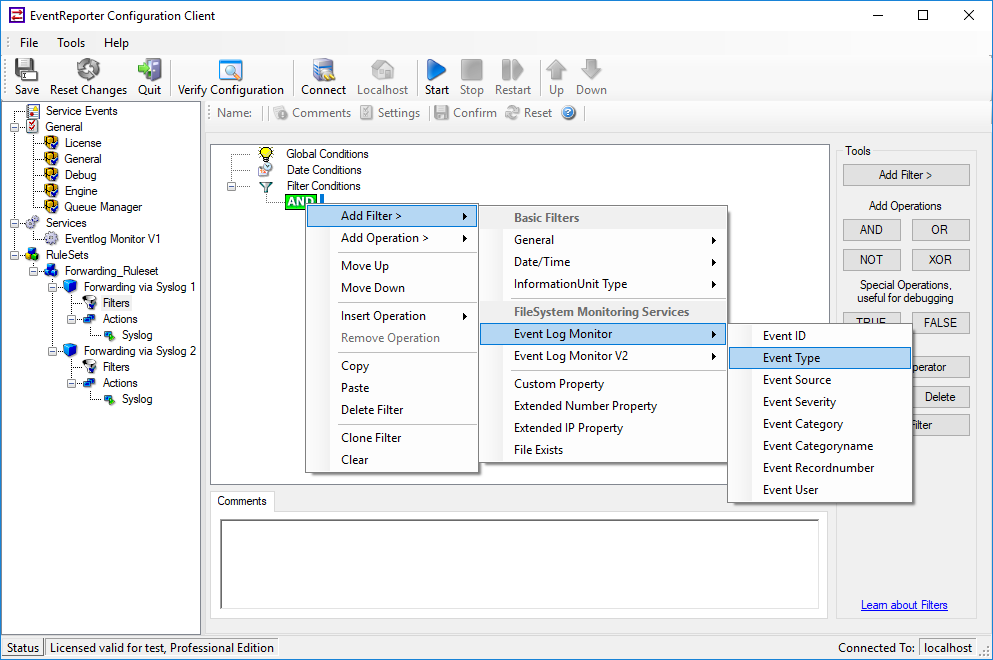Collapse Forwarding via Syslog 2 rule
The image size is (993, 660).
click(53, 351)
